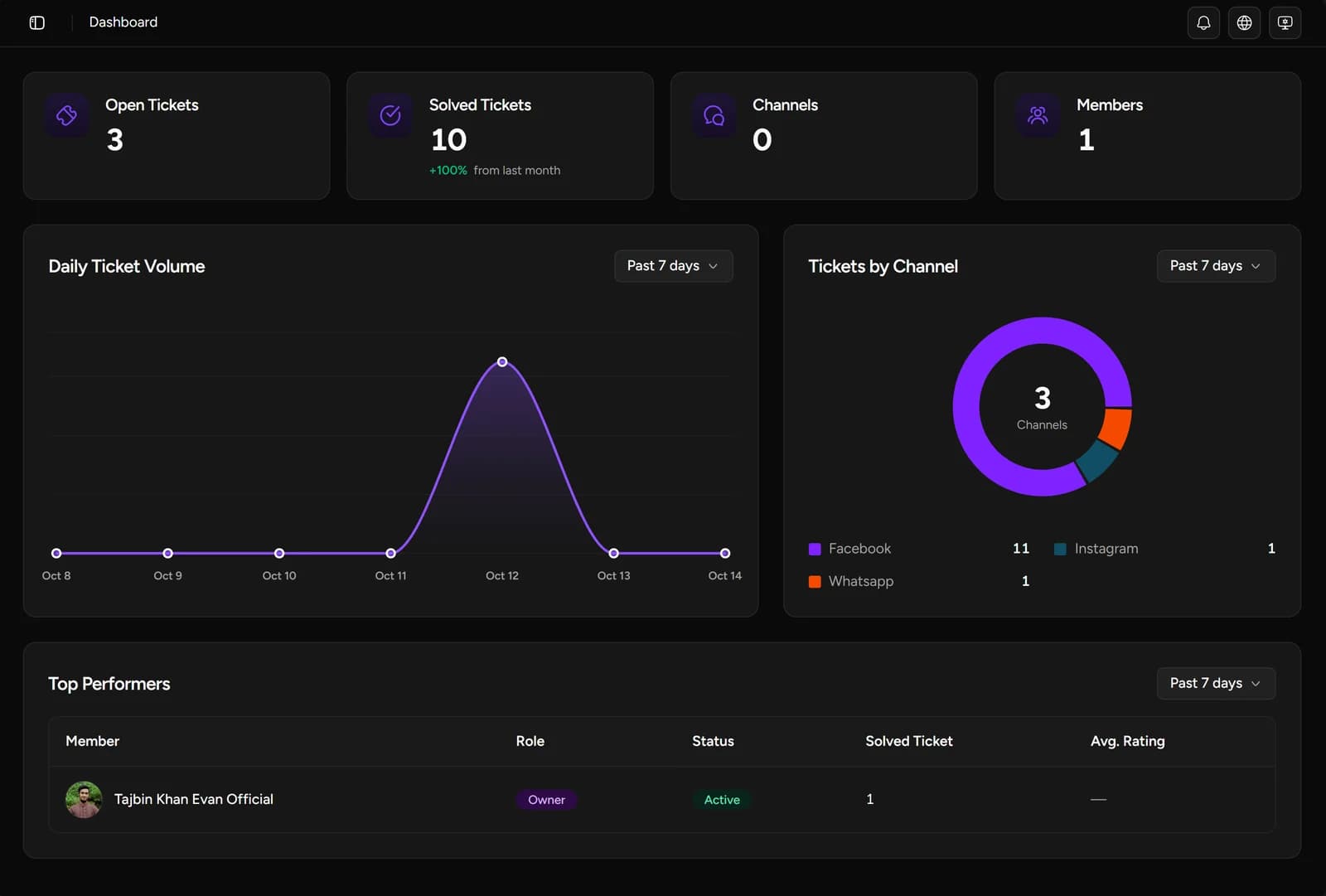
Task: Click the Dashboard breadcrumb title
Action: (123, 22)
